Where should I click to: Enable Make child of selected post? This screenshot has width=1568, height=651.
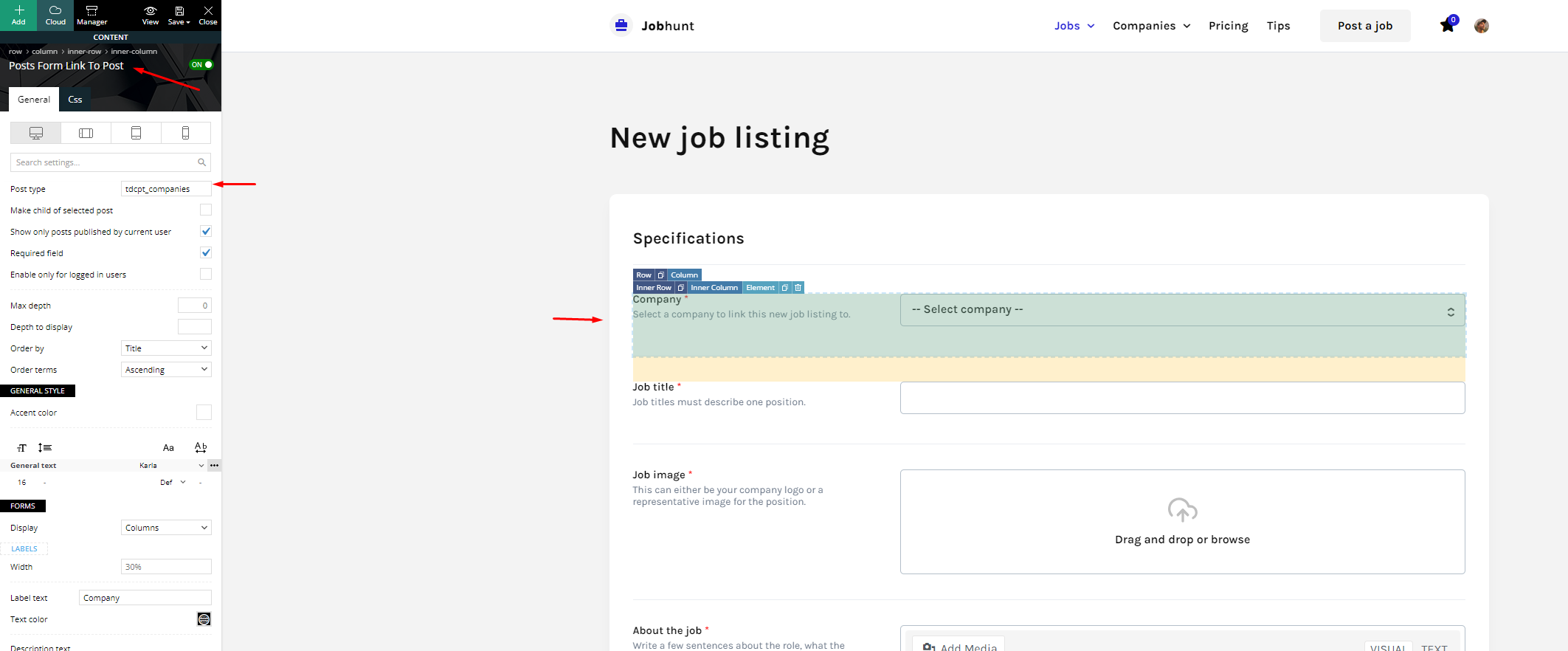(206, 210)
